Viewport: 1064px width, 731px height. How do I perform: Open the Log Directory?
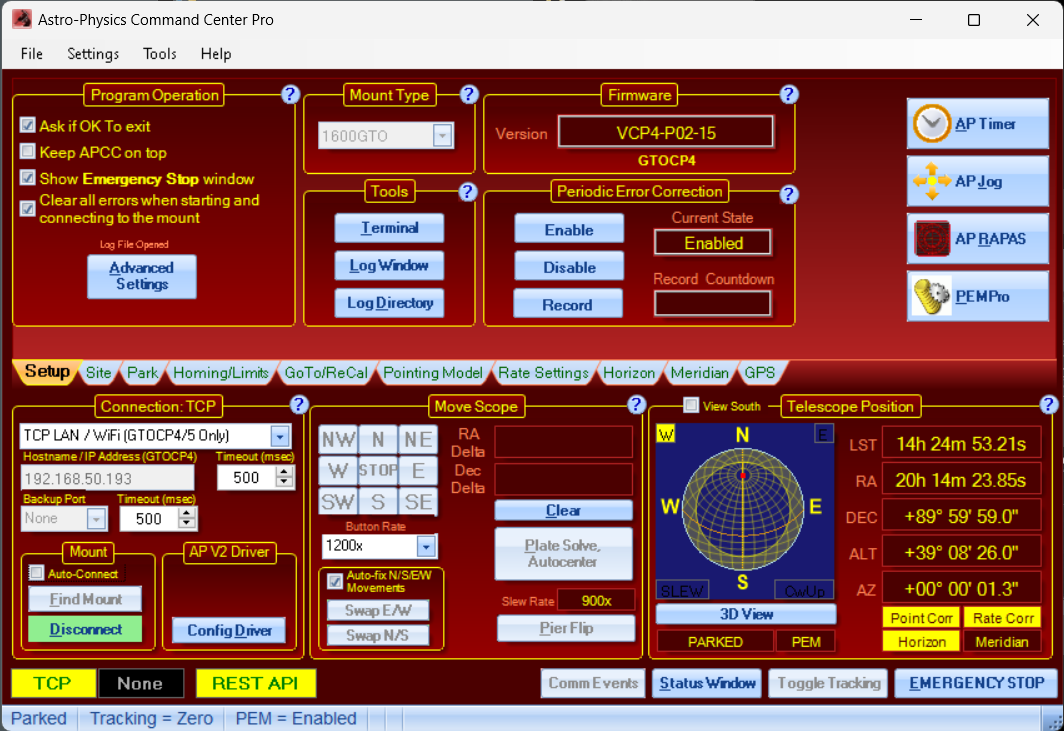coord(390,303)
